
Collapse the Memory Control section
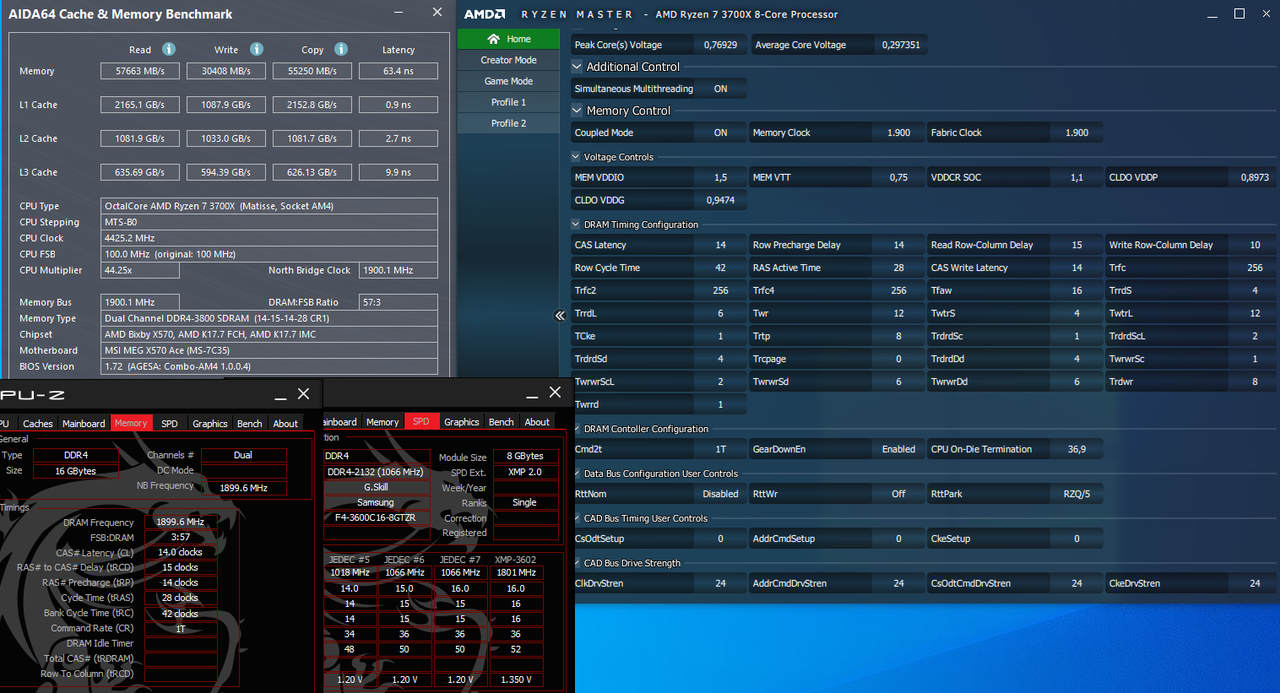(577, 111)
